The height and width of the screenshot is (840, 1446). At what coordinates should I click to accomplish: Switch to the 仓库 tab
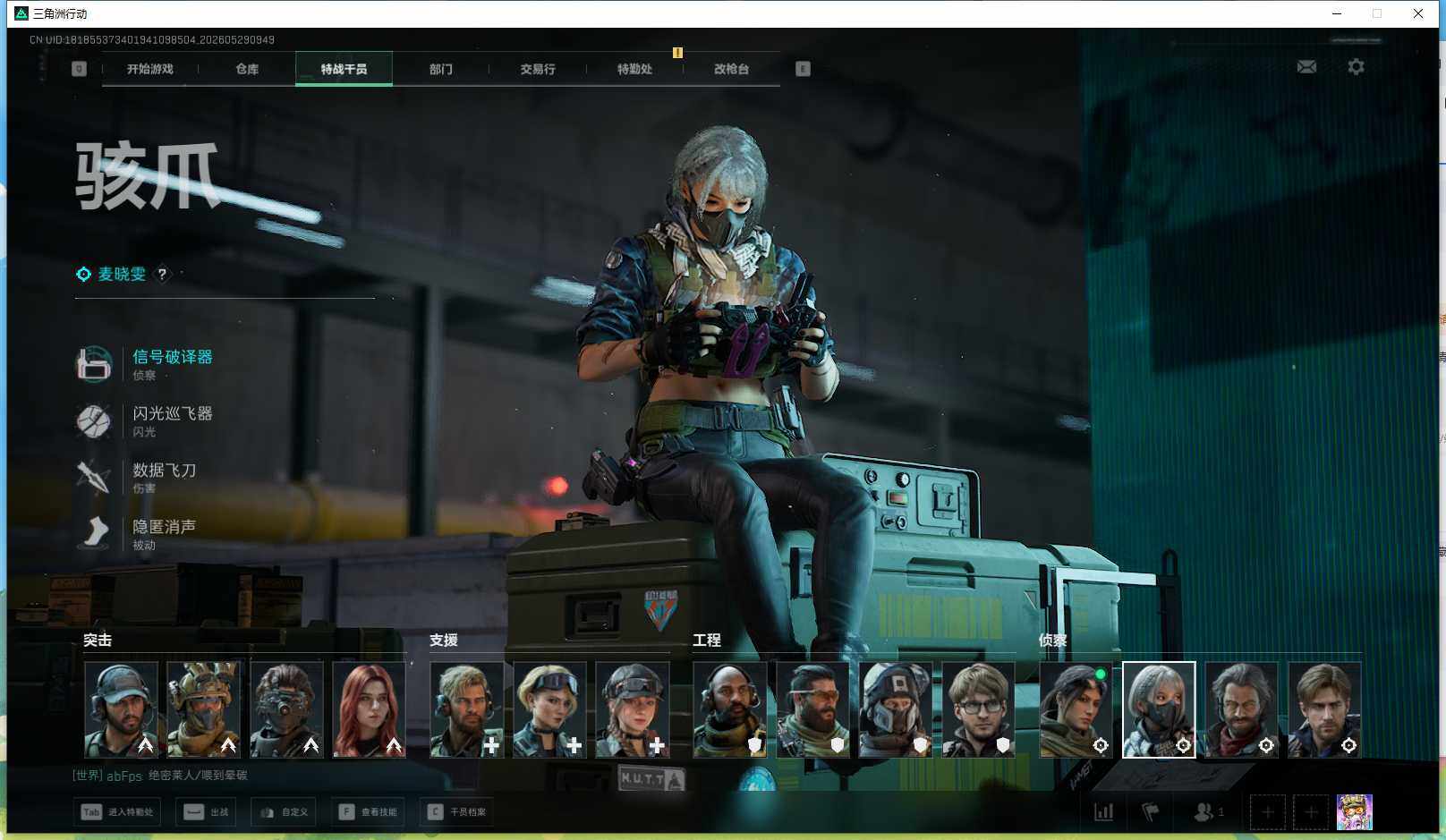tap(247, 69)
